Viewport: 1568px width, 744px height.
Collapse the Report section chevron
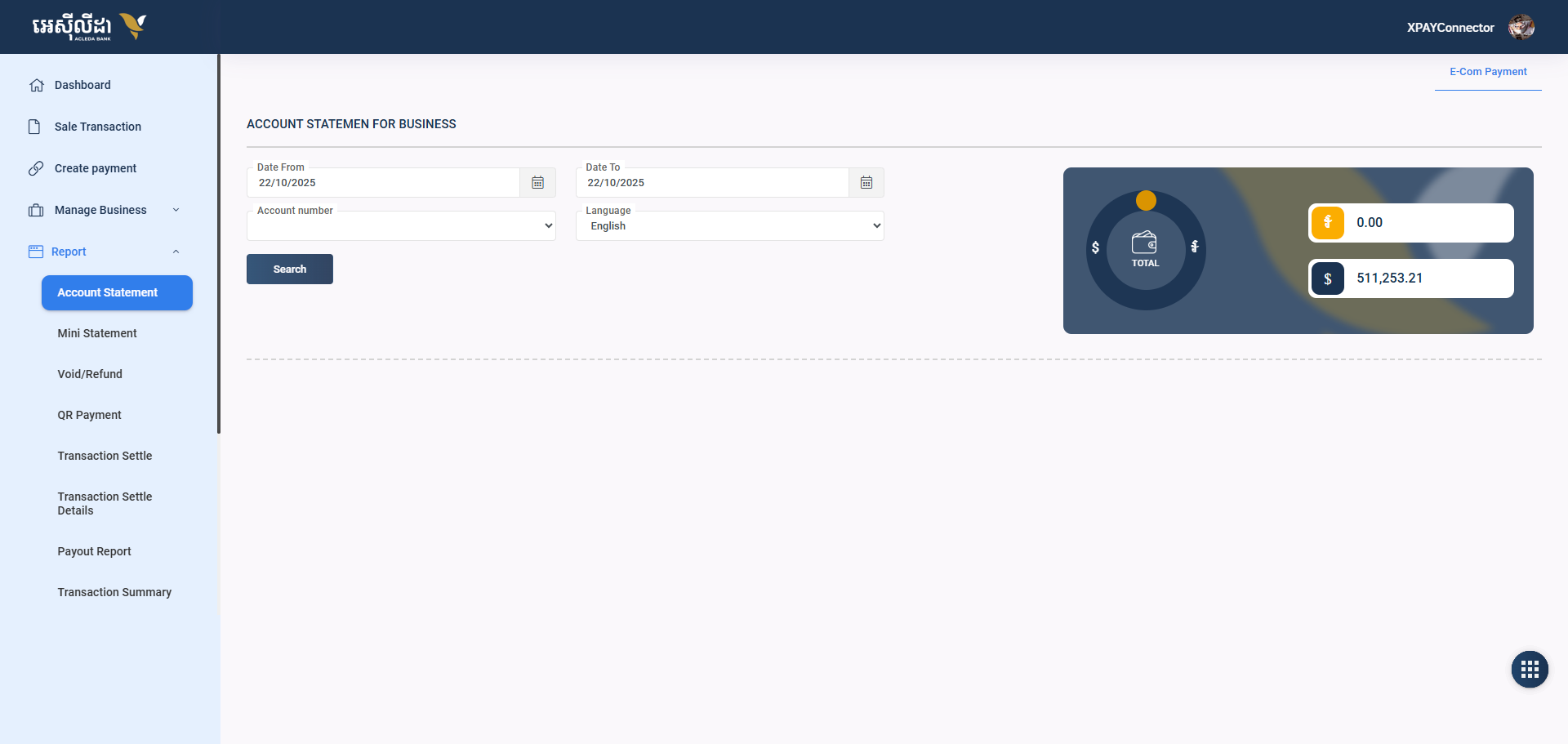pyautogui.click(x=176, y=252)
